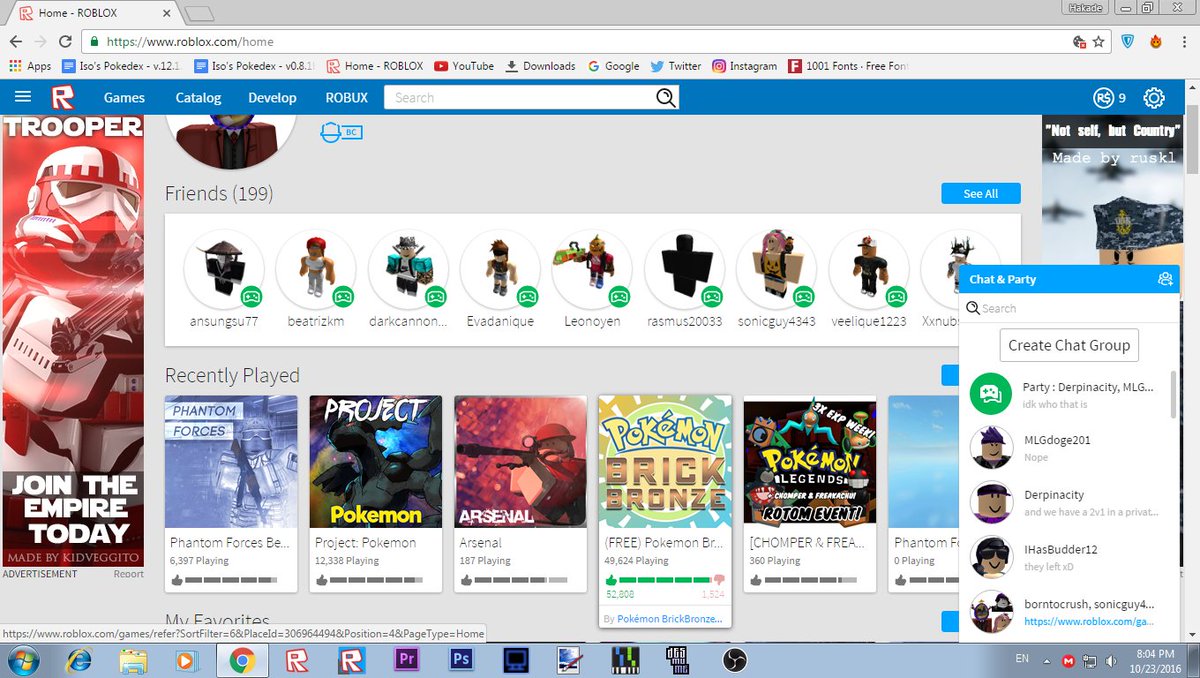Screen dimensions: 1200x678
Task: Click the thumbs-up icon on Pokemon Brick Bronze
Action: pos(611,579)
